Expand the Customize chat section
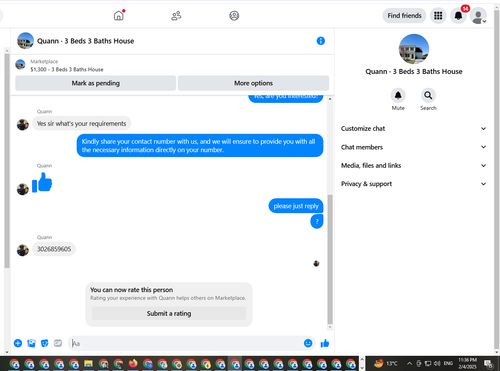 pyautogui.click(x=413, y=129)
